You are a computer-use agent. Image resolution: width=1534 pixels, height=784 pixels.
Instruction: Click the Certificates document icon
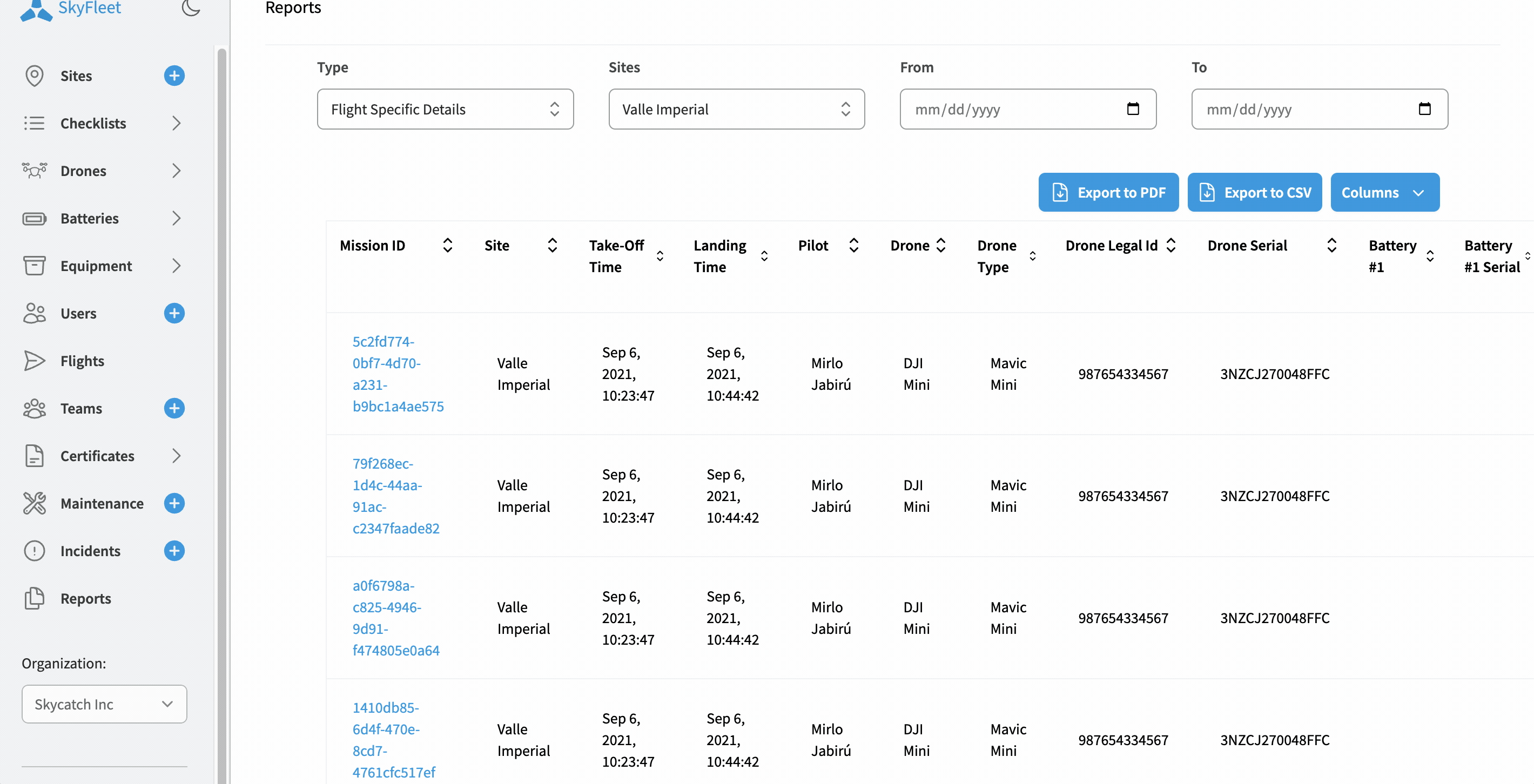coord(35,456)
